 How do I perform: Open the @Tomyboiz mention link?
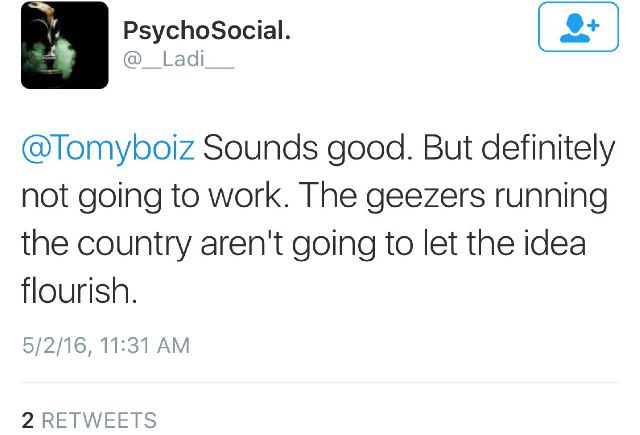pos(110,148)
